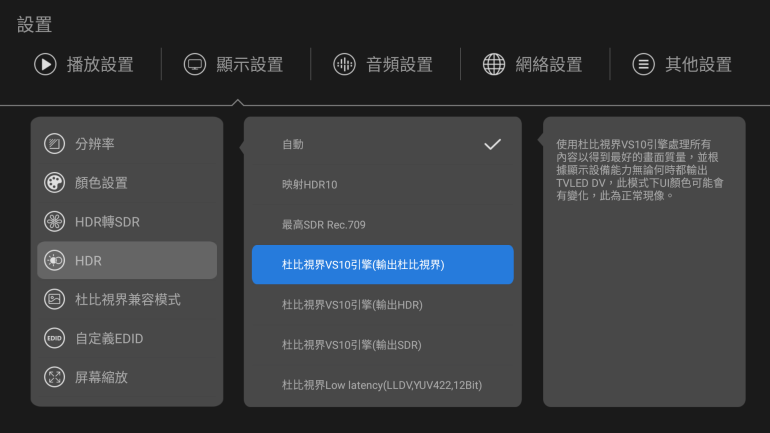Click the play icon beside 播放設置
The height and width of the screenshot is (433, 770).
tap(45, 64)
